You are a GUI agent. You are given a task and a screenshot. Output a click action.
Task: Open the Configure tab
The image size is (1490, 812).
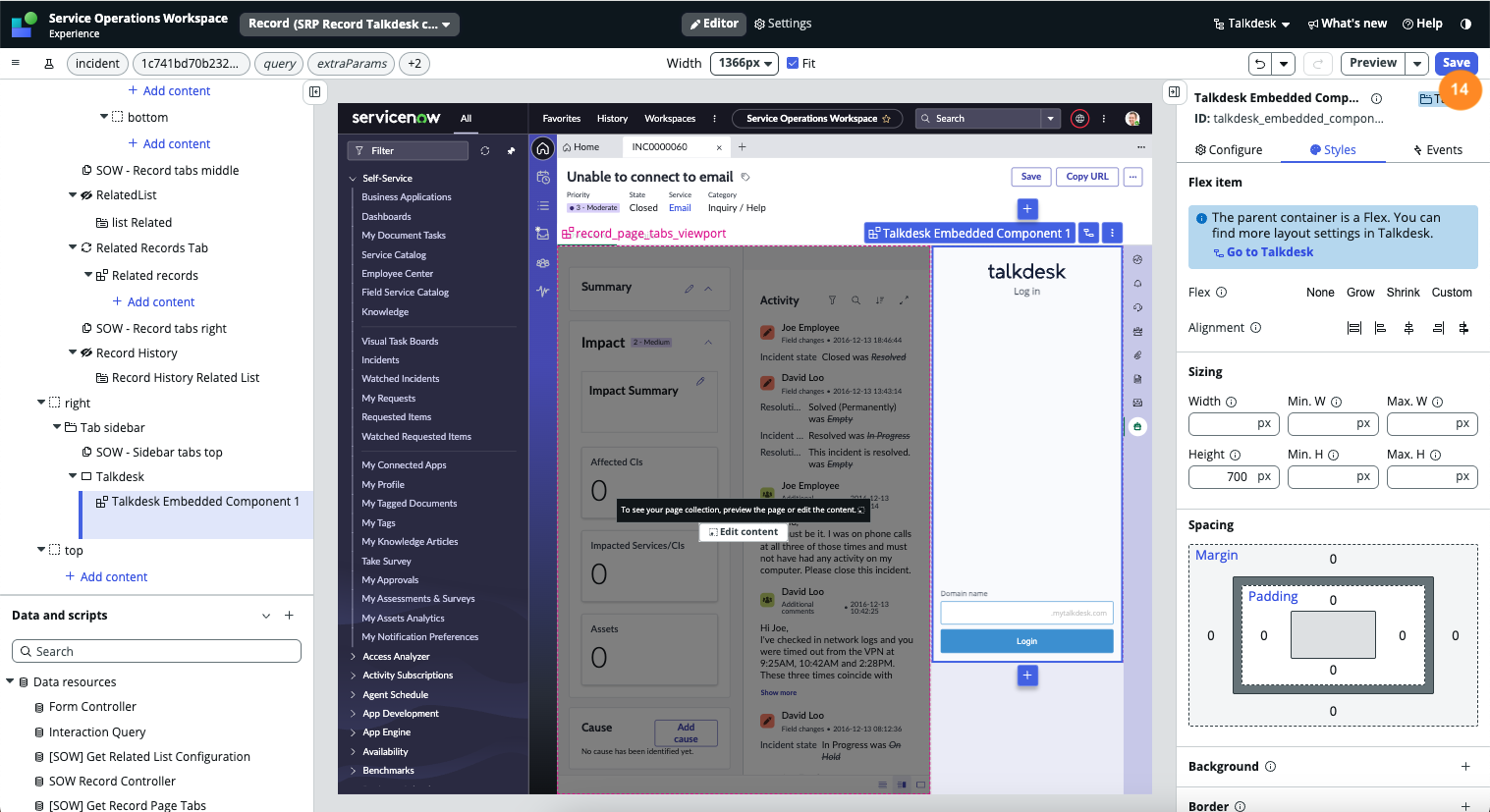[x=1229, y=150]
